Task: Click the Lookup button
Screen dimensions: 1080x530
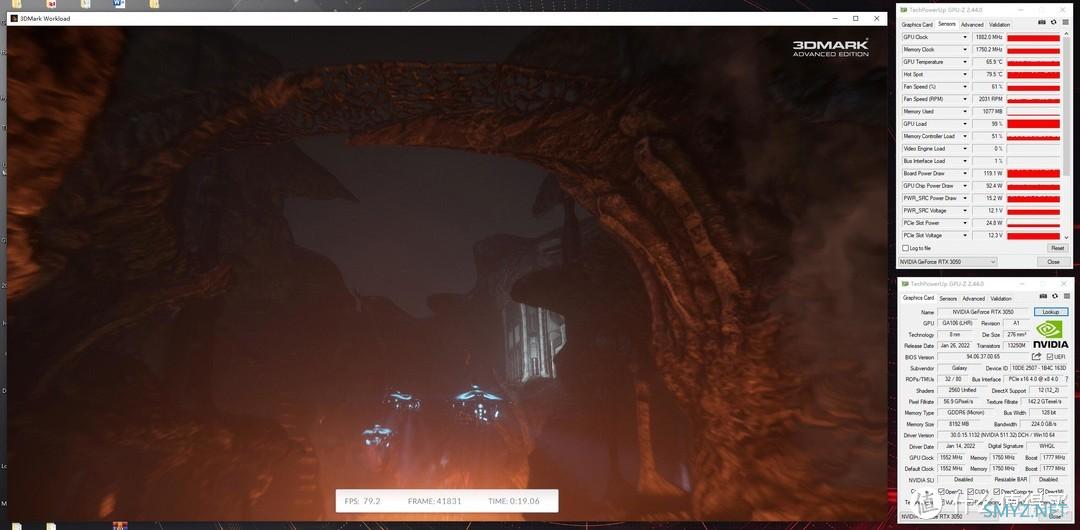Action: tap(1050, 312)
